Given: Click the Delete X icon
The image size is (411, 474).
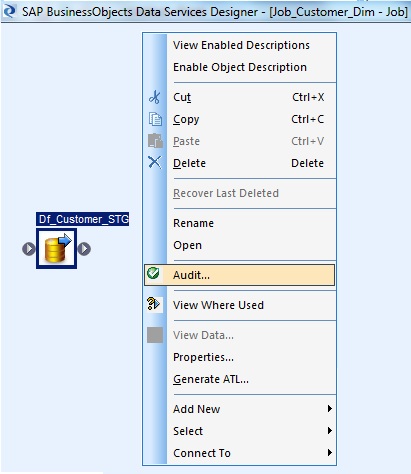Looking at the screenshot, I should pyautogui.click(x=155, y=163).
